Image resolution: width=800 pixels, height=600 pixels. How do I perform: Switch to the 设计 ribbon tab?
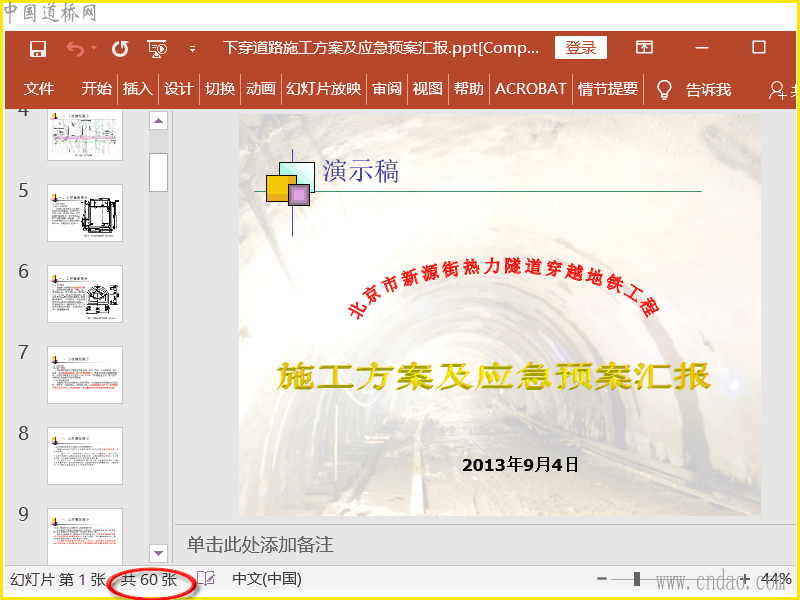click(x=179, y=89)
